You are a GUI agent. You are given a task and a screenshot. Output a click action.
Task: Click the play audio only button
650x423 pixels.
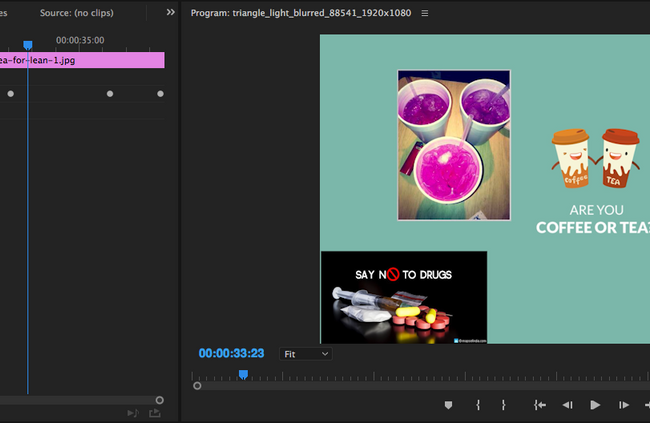point(133,413)
